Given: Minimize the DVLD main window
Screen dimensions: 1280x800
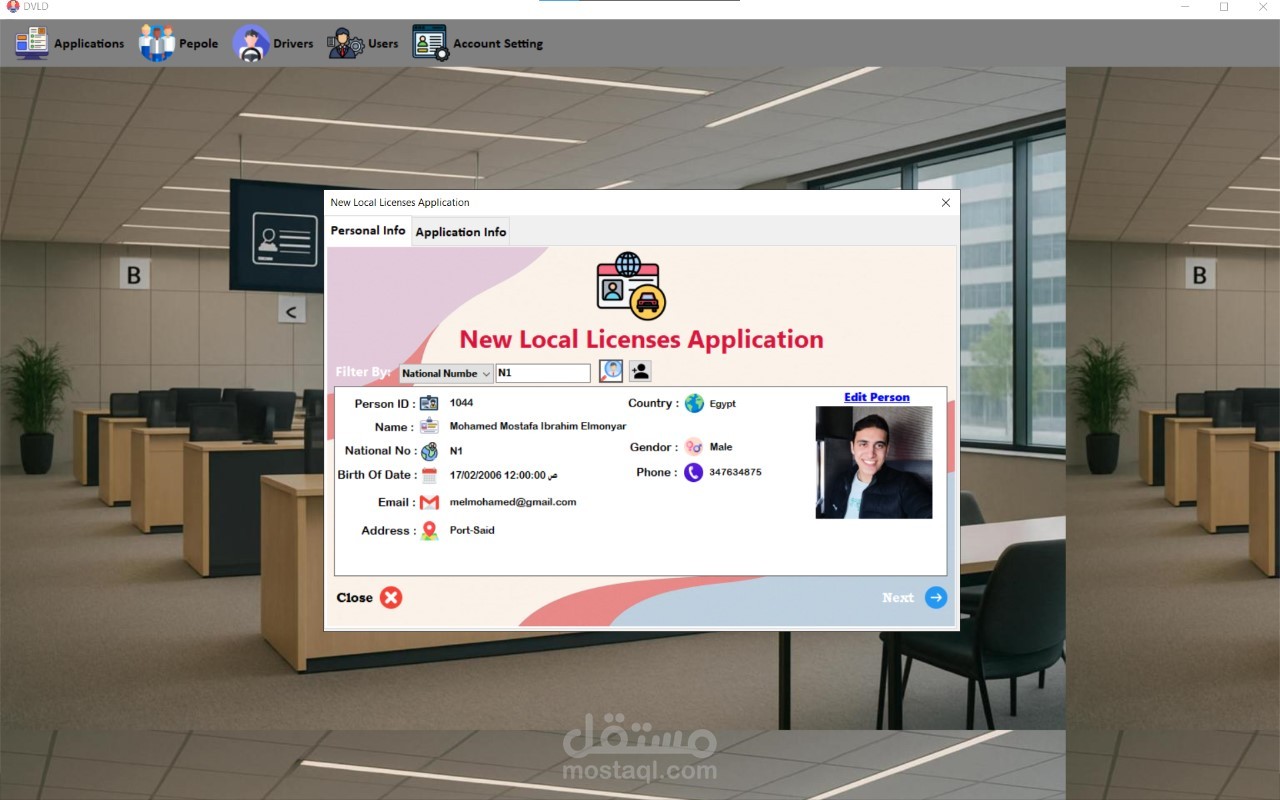Looking at the screenshot, I should click(1185, 7).
